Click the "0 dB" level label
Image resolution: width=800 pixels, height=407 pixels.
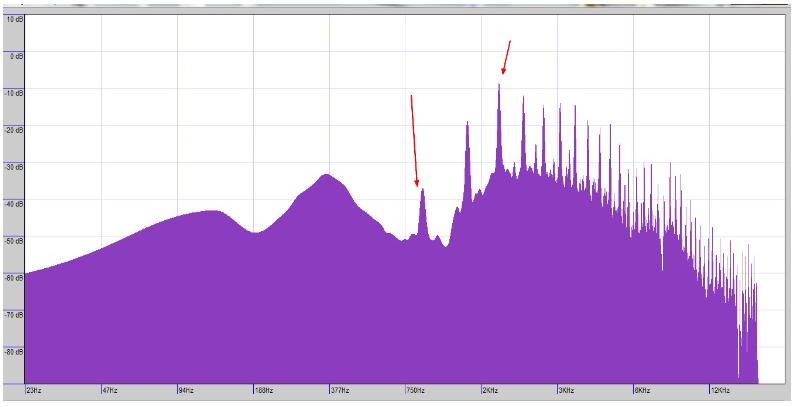click(x=17, y=57)
